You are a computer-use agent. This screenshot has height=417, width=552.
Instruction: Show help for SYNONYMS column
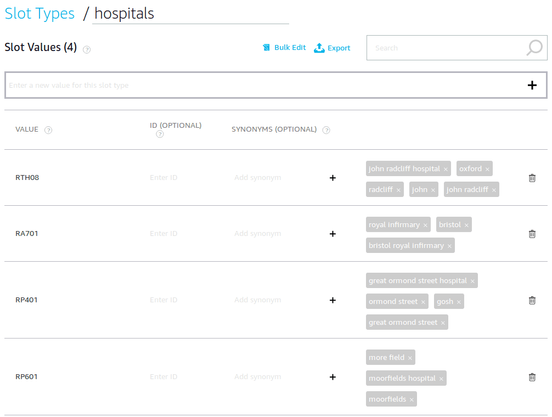click(326, 130)
